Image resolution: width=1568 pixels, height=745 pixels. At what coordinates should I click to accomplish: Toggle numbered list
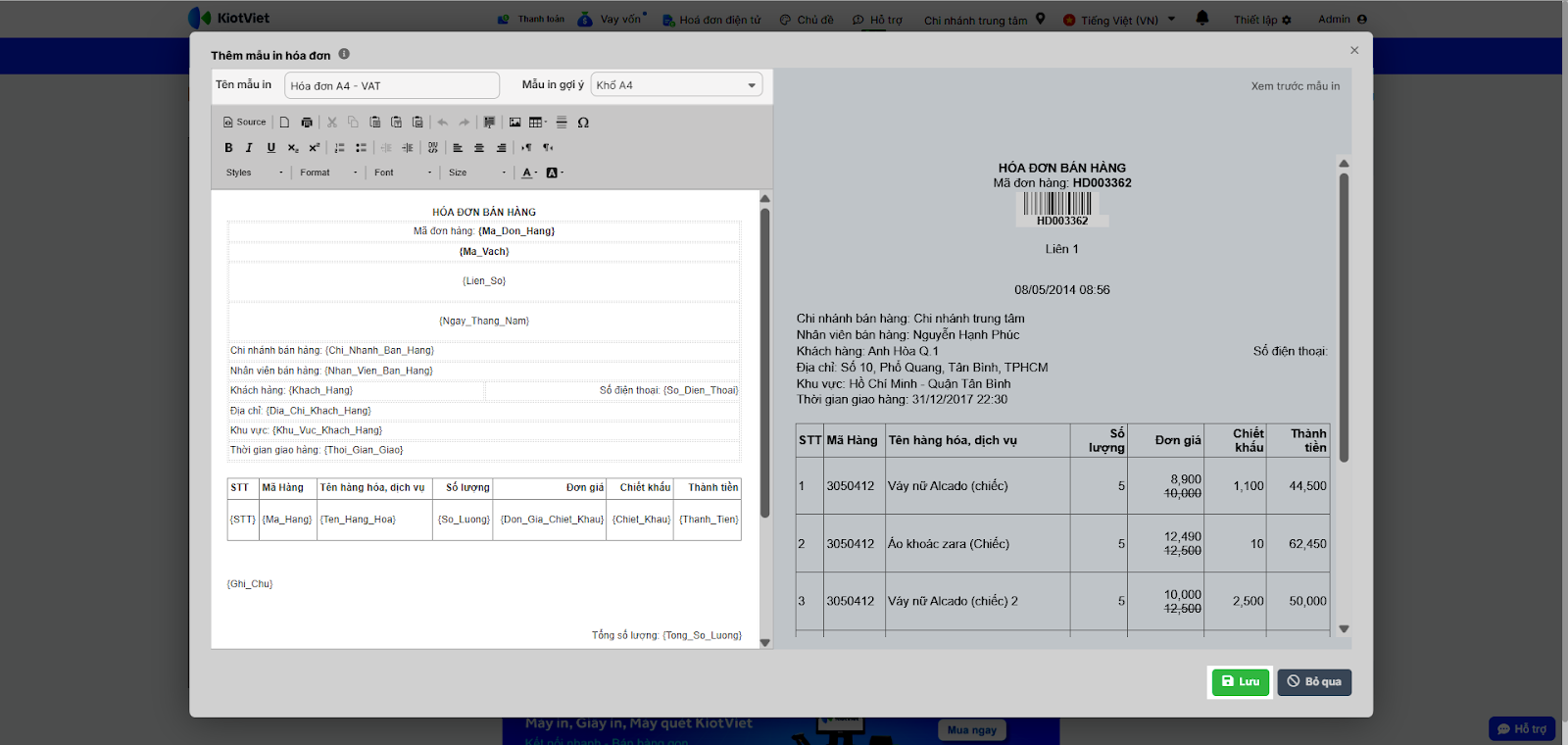point(339,148)
